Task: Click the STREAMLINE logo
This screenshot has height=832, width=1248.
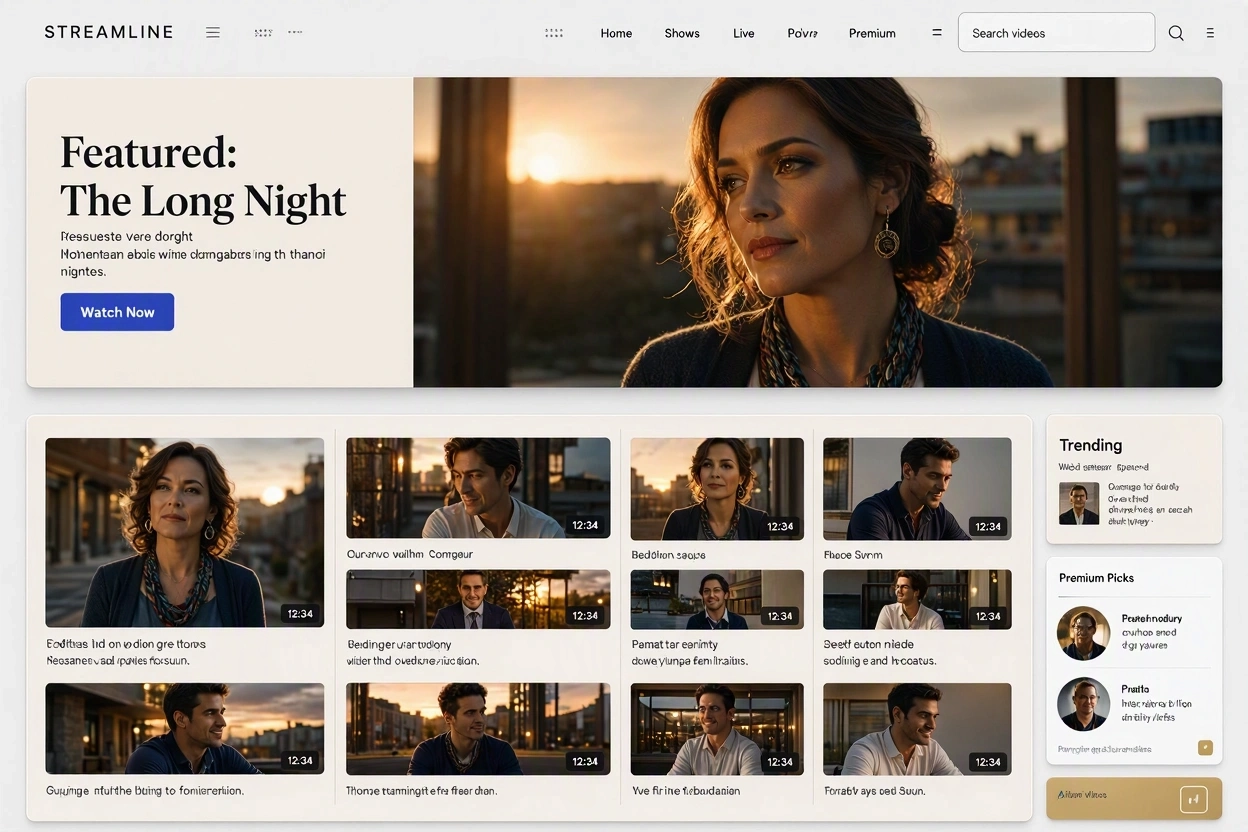Action: pos(109,32)
